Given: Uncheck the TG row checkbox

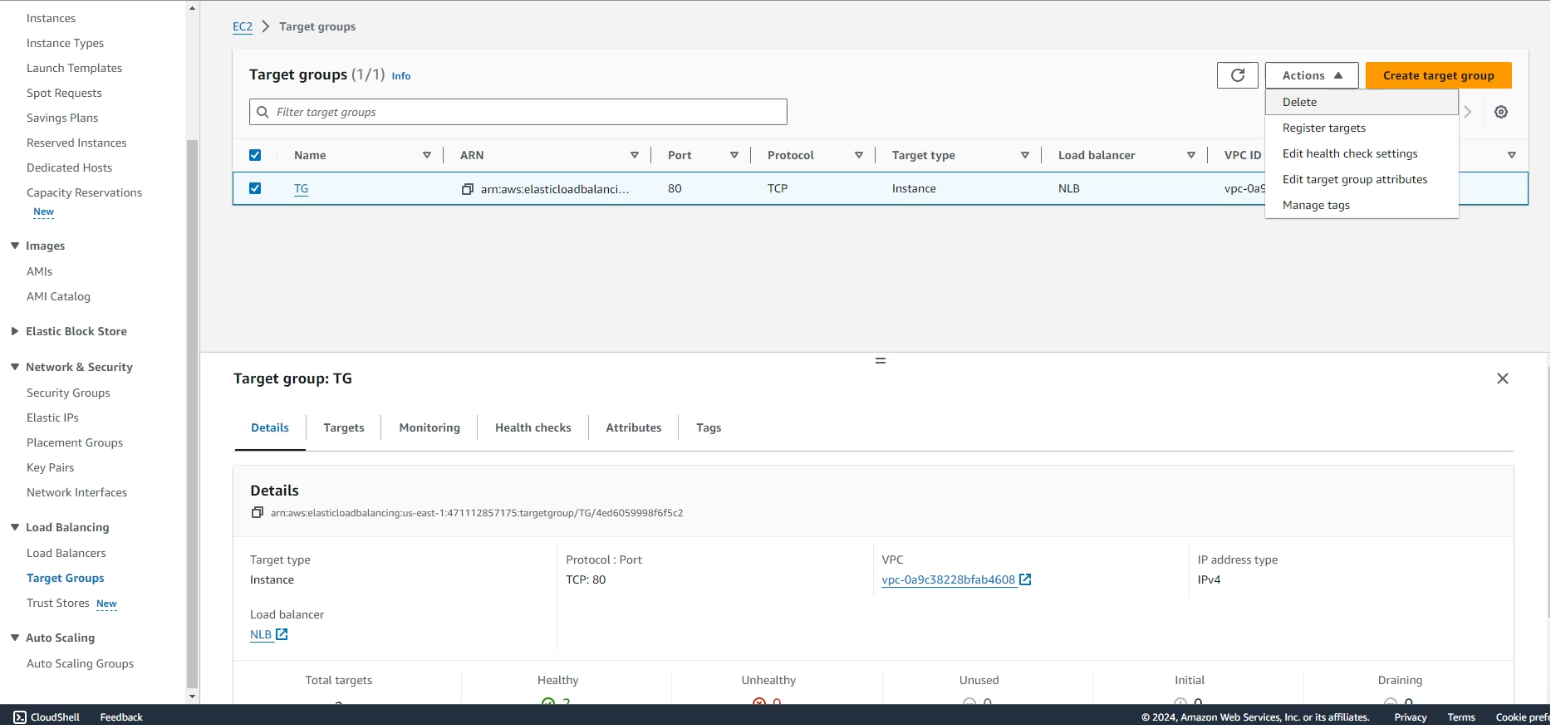Looking at the screenshot, I should (x=255, y=188).
